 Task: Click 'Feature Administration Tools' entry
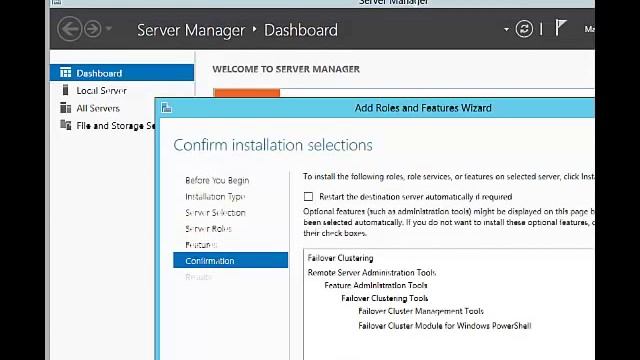click(x=376, y=285)
